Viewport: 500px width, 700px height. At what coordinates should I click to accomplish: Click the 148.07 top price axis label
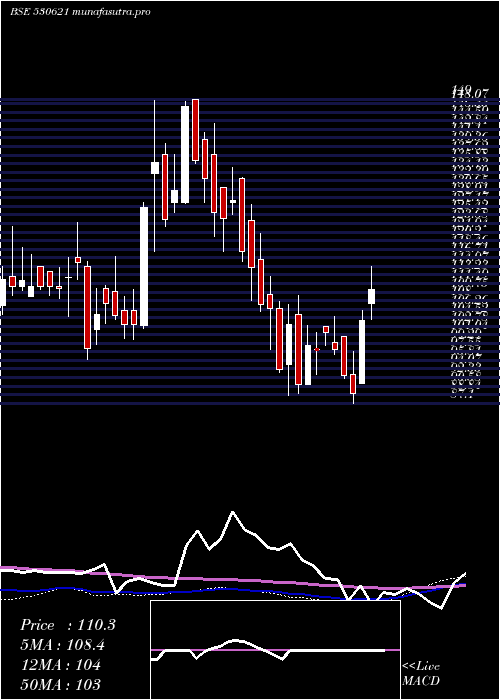click(469, 93)
